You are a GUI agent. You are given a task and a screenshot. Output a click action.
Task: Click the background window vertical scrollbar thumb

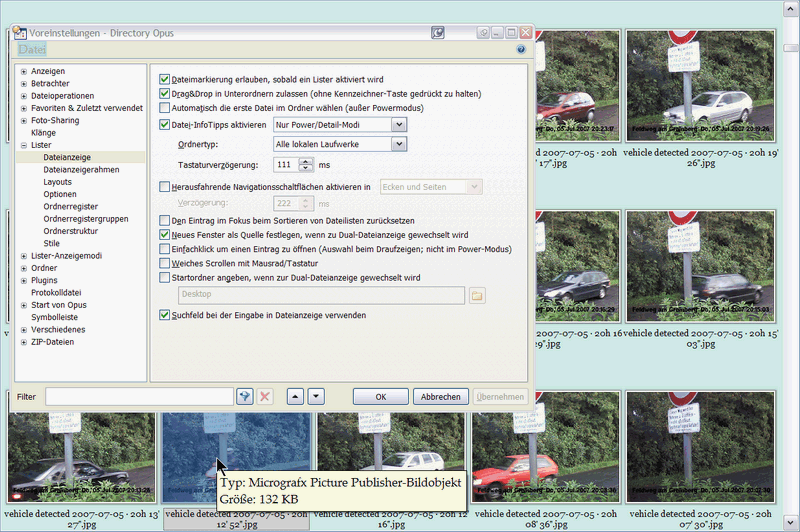click(x=791, y=48)
